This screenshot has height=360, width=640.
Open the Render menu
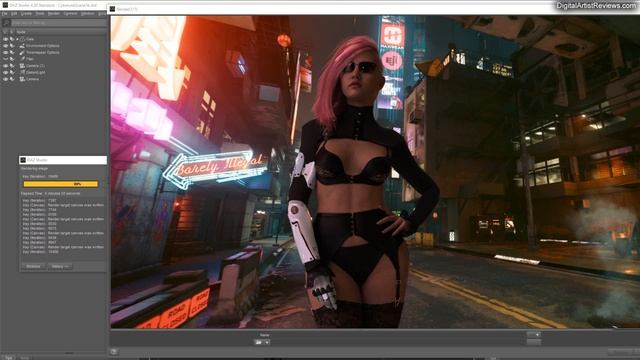coord(54,13)
